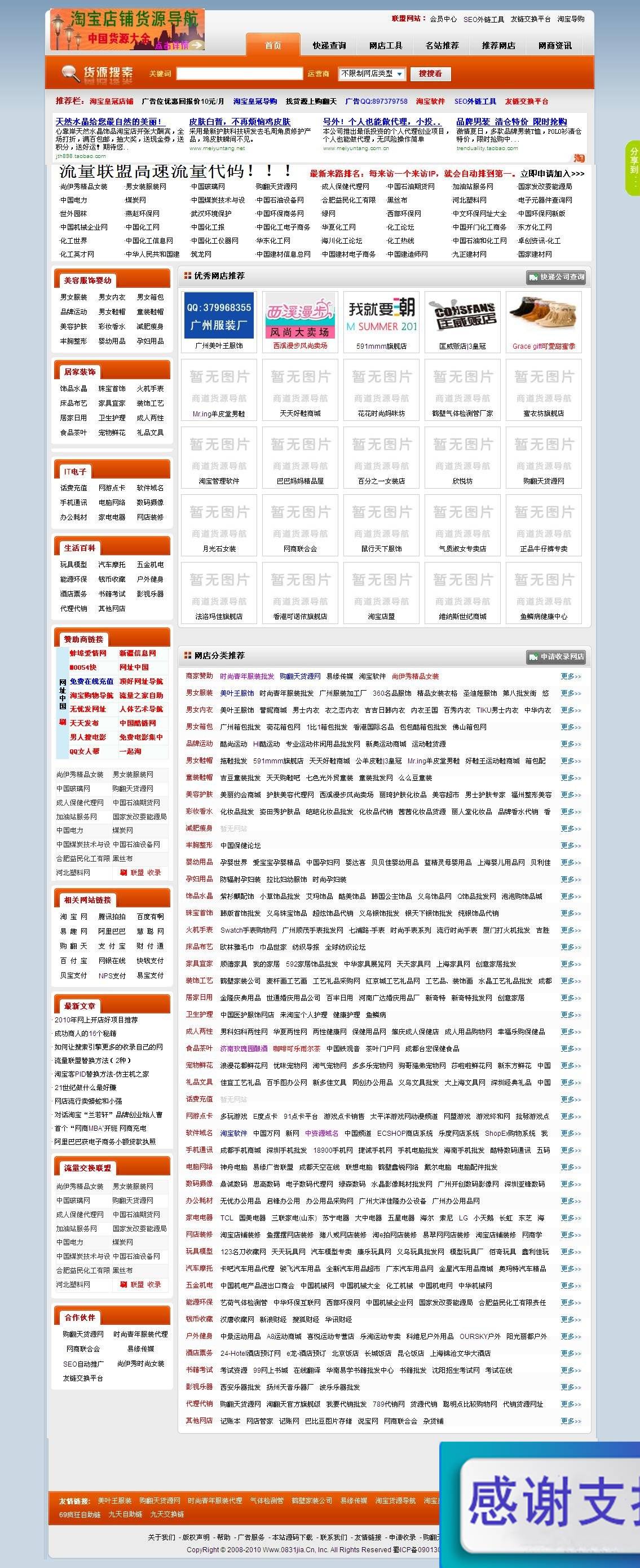Read the article 成功商人的16个秘籍
The height and width of the screenshot is (1568, 640).
click(x=85, y=1033)
